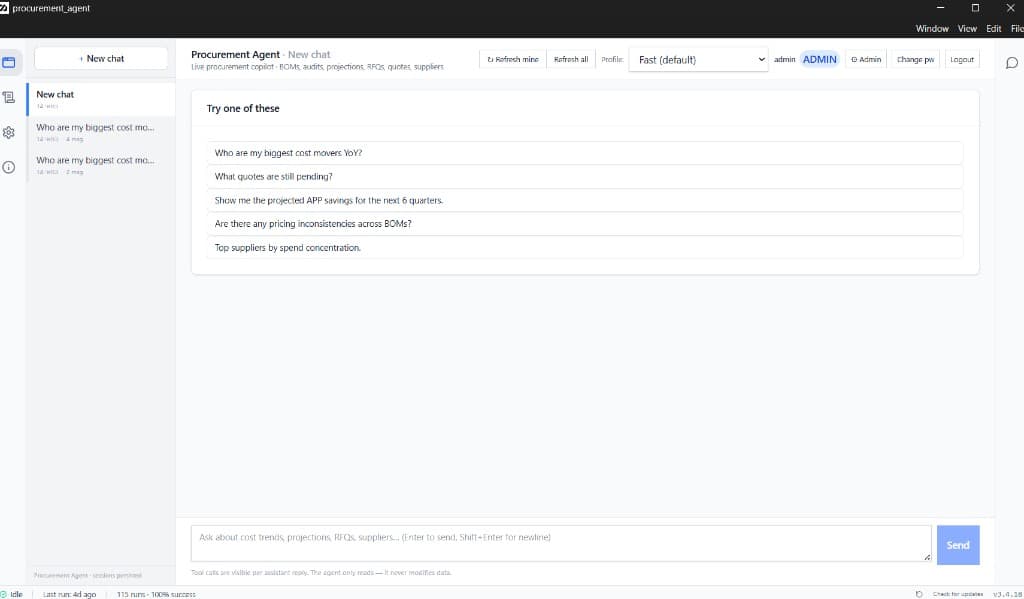This screenshot has height=599, width=1024.
Task: Click the Last run: 4d ago status text
Action: 69,594
